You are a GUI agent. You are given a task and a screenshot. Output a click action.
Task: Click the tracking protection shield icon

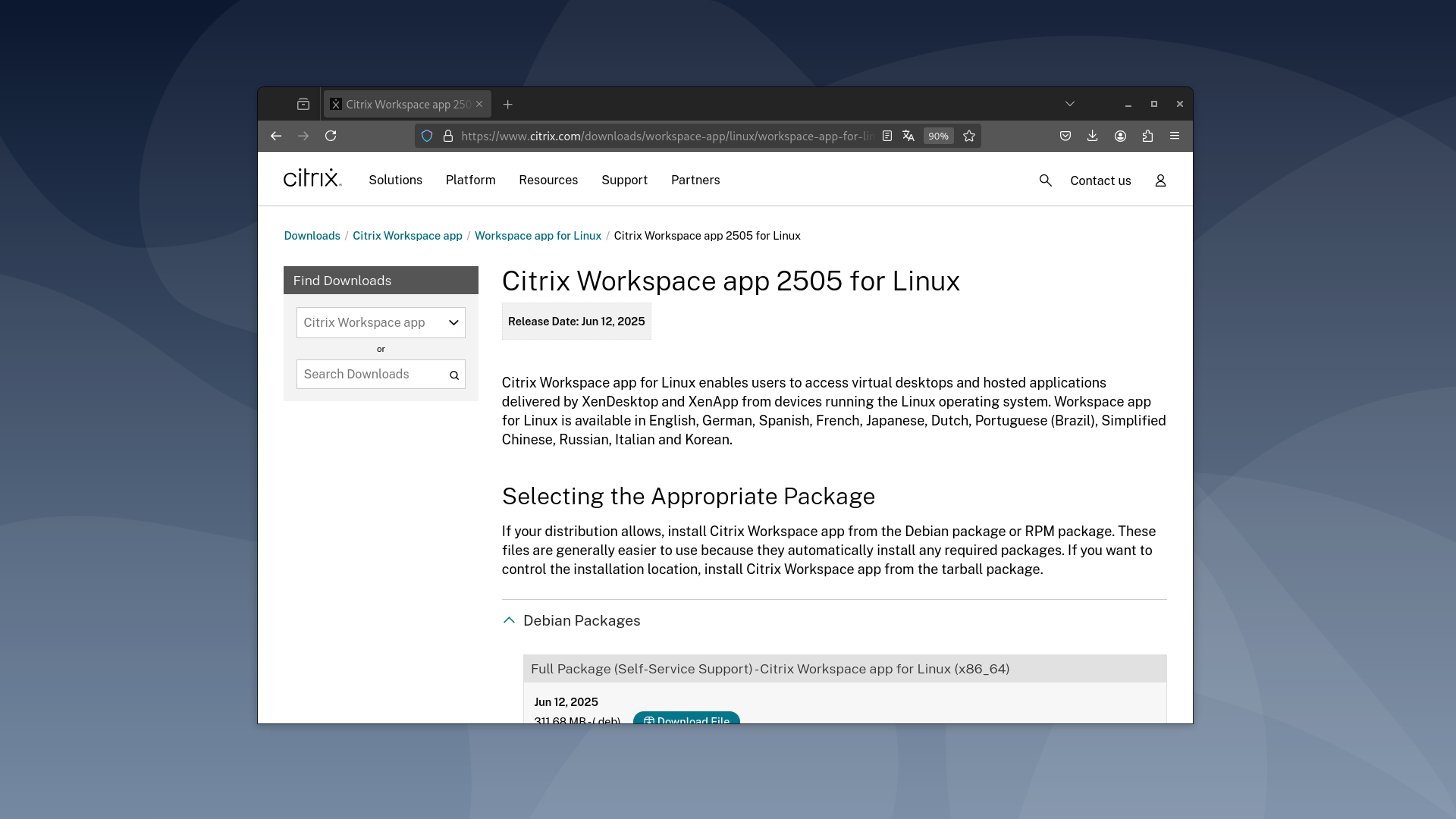coord(427,136)
